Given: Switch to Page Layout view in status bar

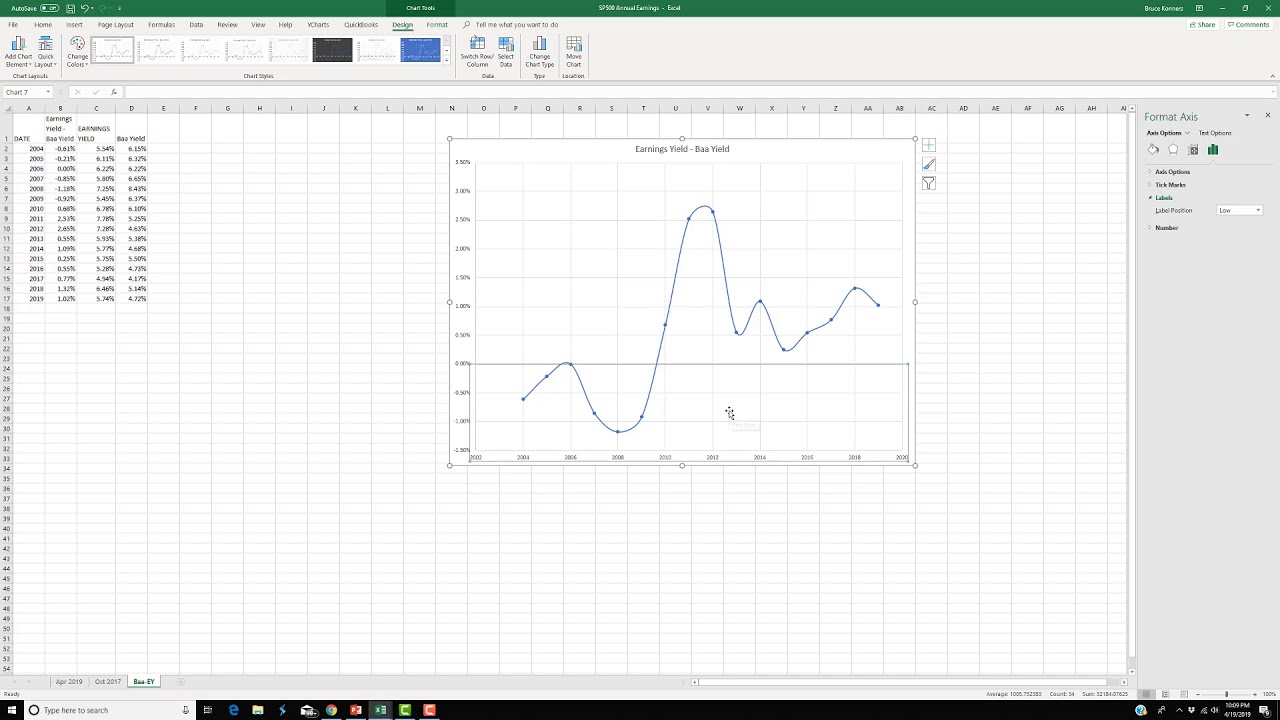Looking at the screenshot, I should [1165, 694].
